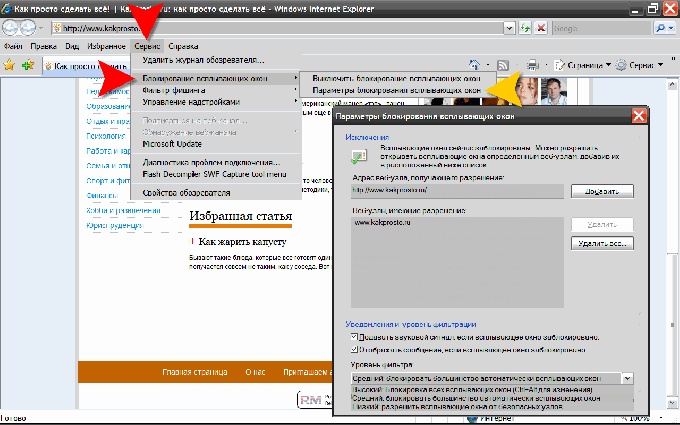Viewport: 680px width, 425px height.
Task: Select the Низкий filter level option
Action: (x=491, y=406)
